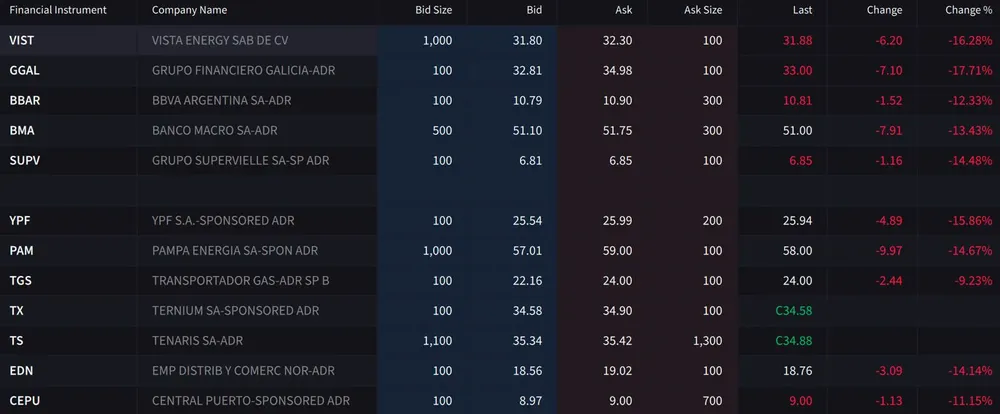Viewport: 1000px width, 414px height.
Task: Click the bid price 10.79 for BBAR
Action: click(x=527, y=101)
